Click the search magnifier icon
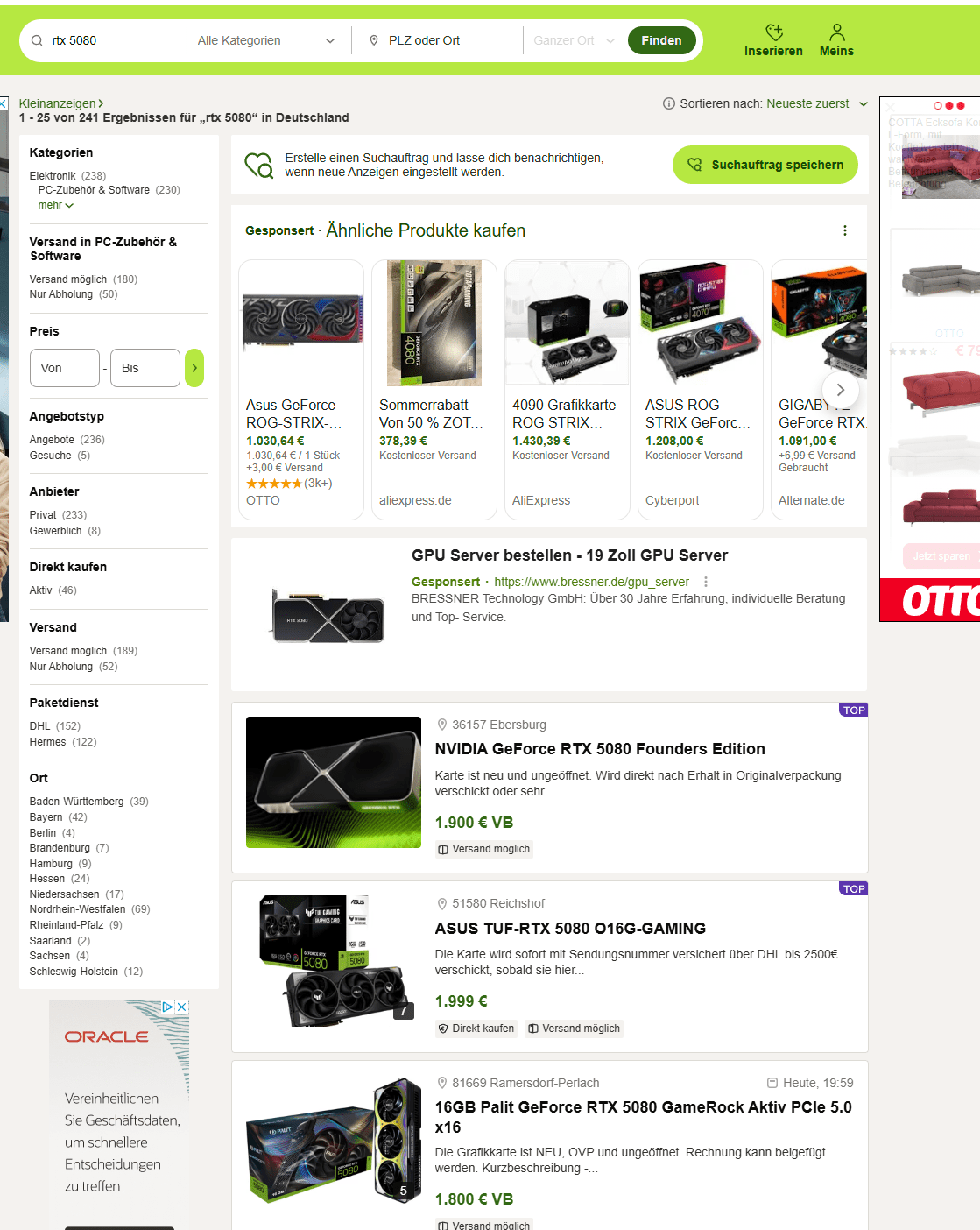 (37, 40)
